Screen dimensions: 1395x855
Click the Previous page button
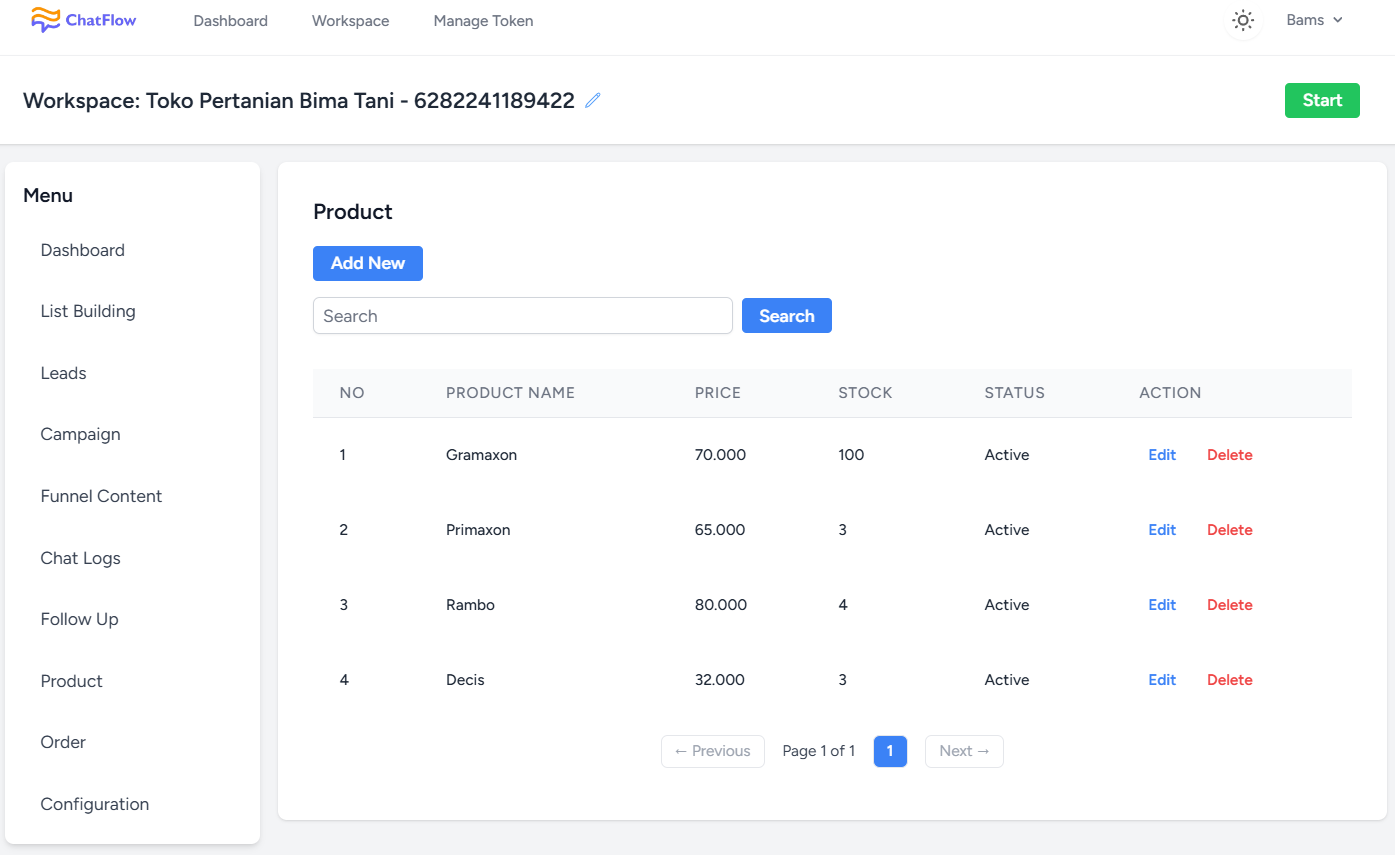713,751
